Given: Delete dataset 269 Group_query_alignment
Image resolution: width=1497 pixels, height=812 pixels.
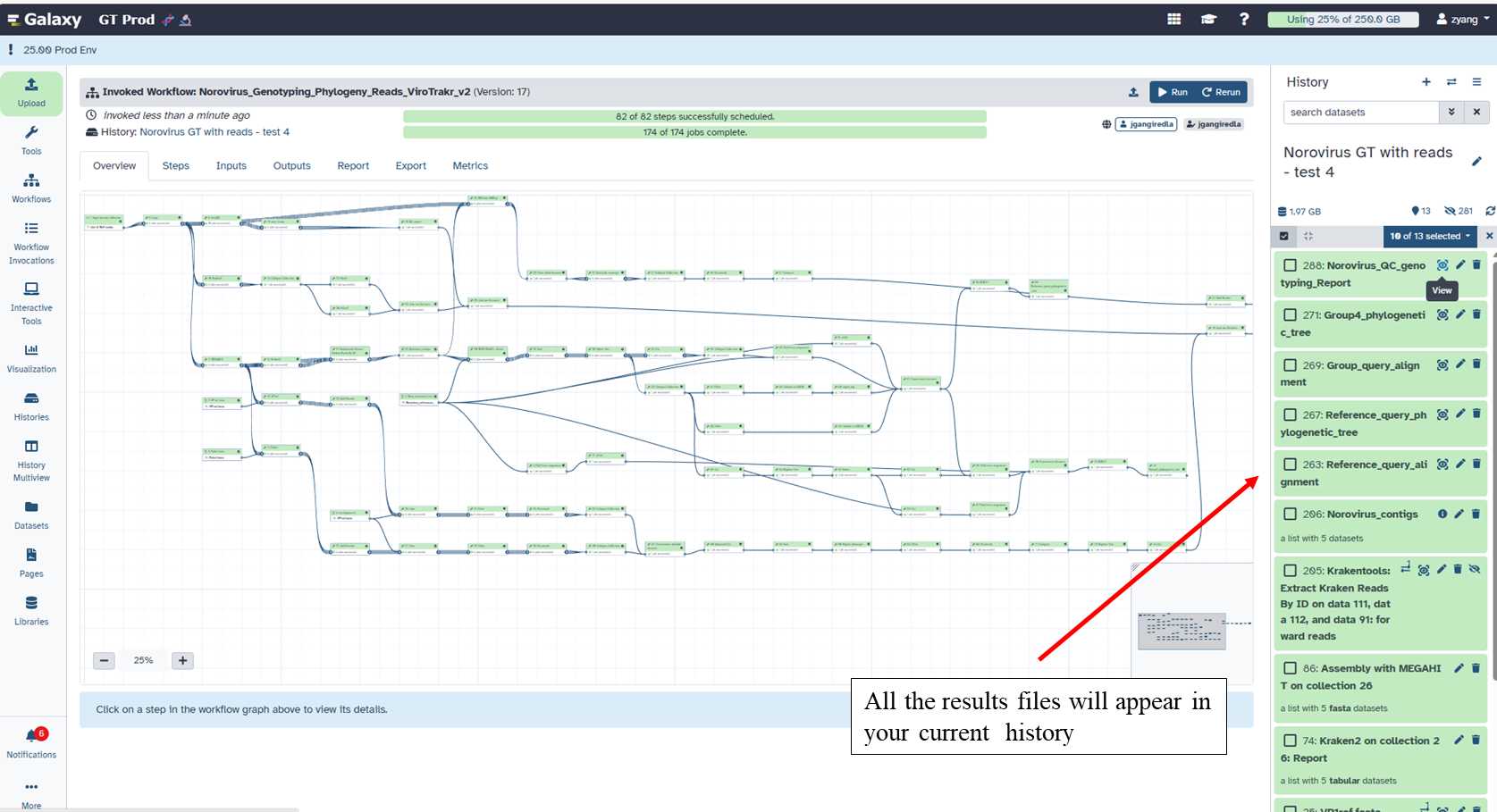Looking at the screenshot, I should click(x=1476, y=364).
